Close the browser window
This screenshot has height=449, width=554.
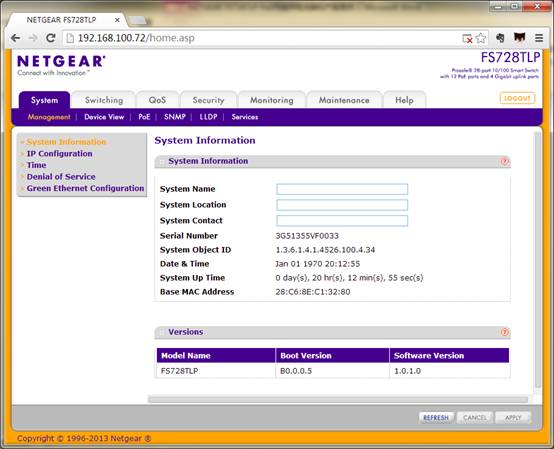(537, 6)
